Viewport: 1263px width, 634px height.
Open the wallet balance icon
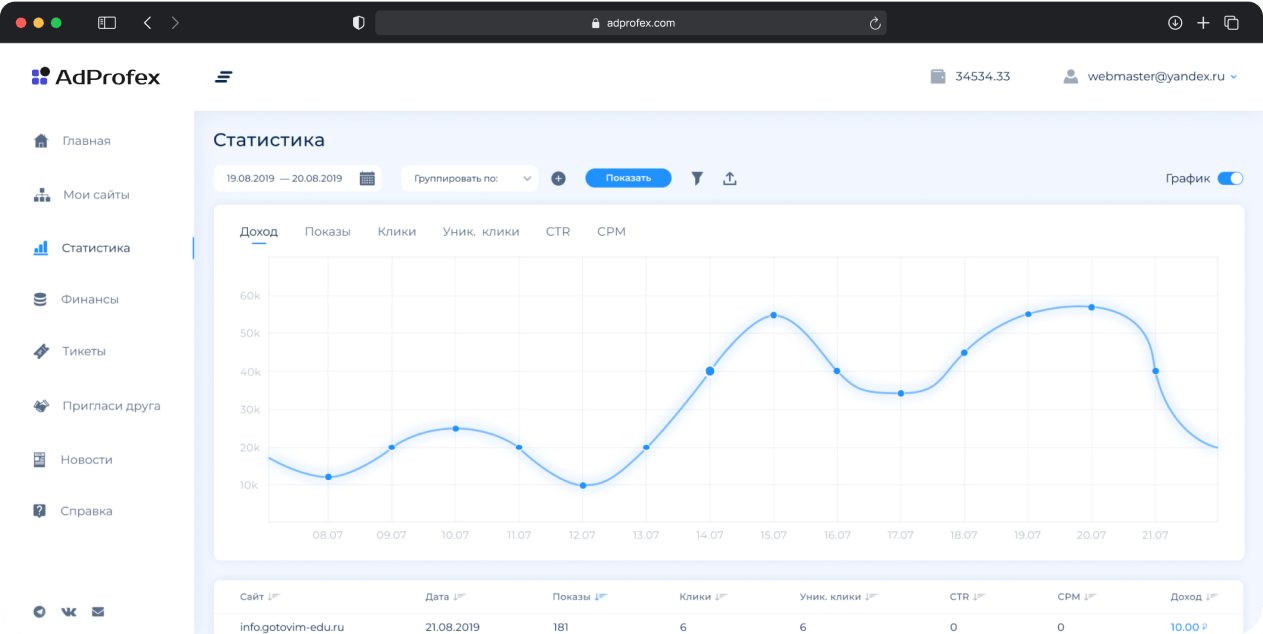938,76
